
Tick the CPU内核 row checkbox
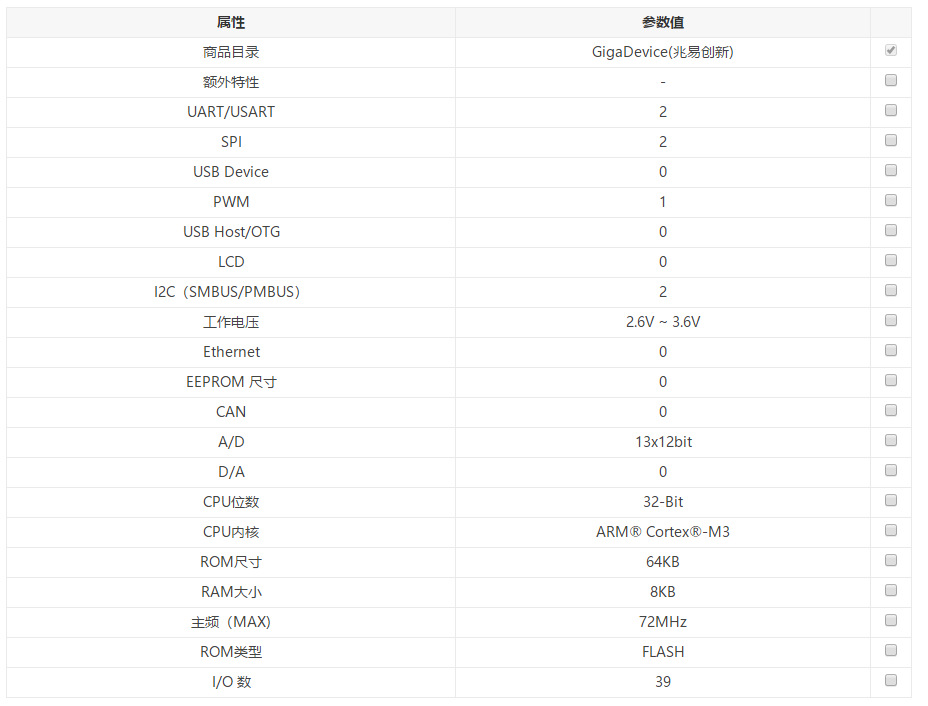pos(890,531)
